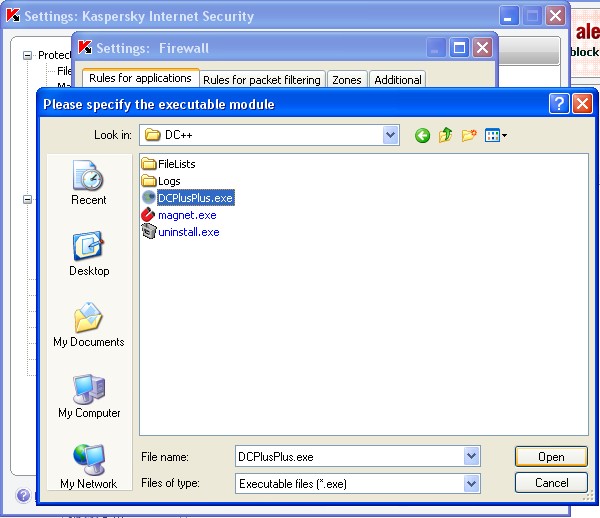Click the help question-mark button in the file dialog title bar
This screenshot has width=600, height=518.
(559, 104)
